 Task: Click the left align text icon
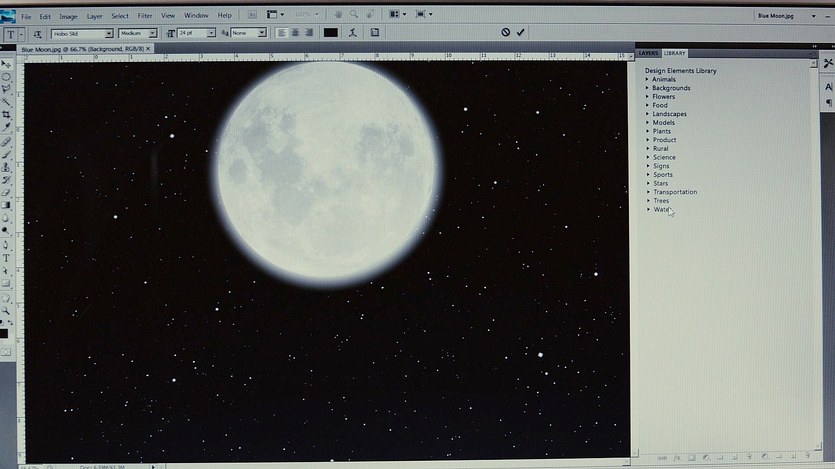(283, 33)
